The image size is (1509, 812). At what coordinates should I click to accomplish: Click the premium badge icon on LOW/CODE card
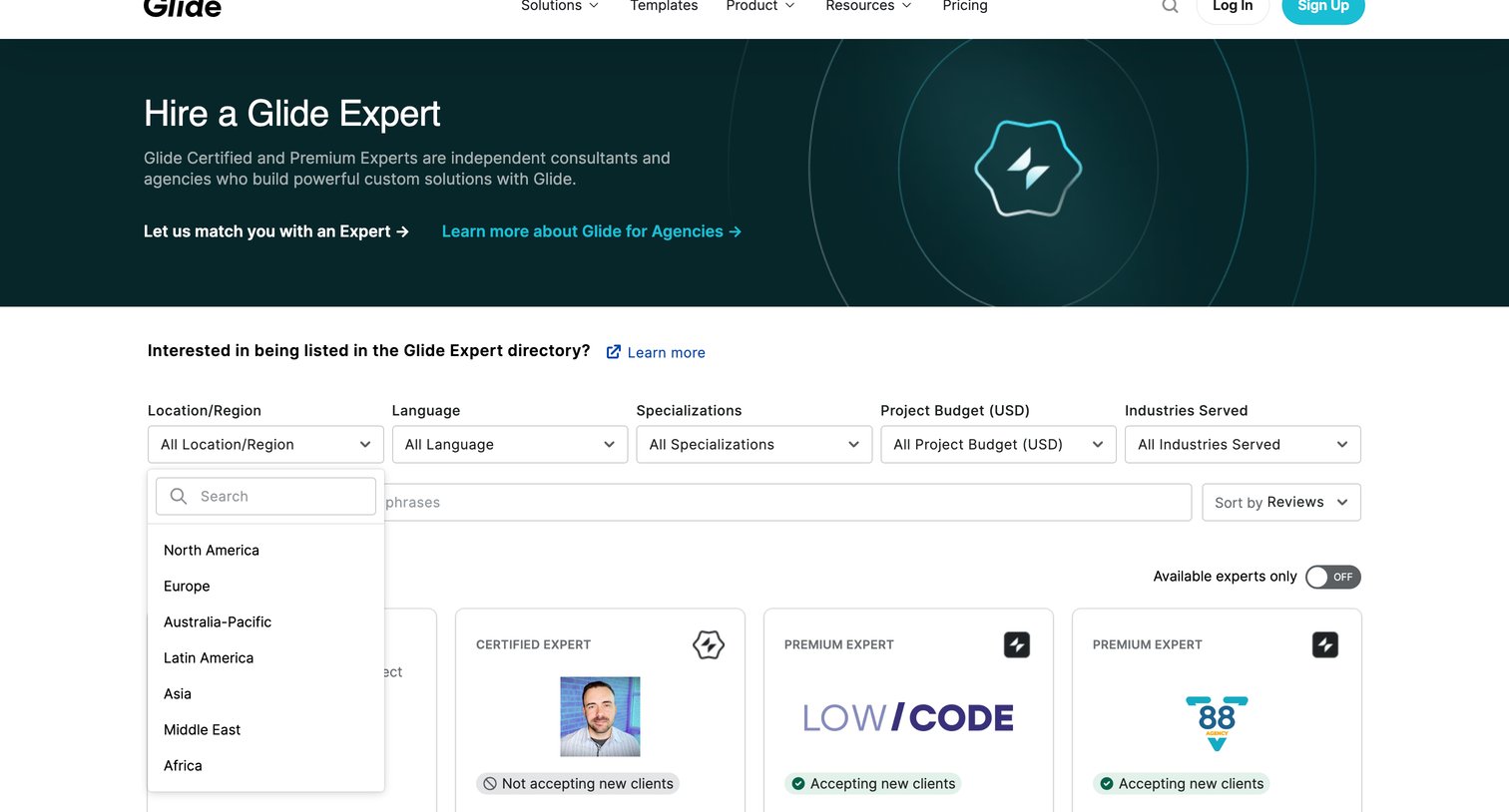coord(1017,644)
